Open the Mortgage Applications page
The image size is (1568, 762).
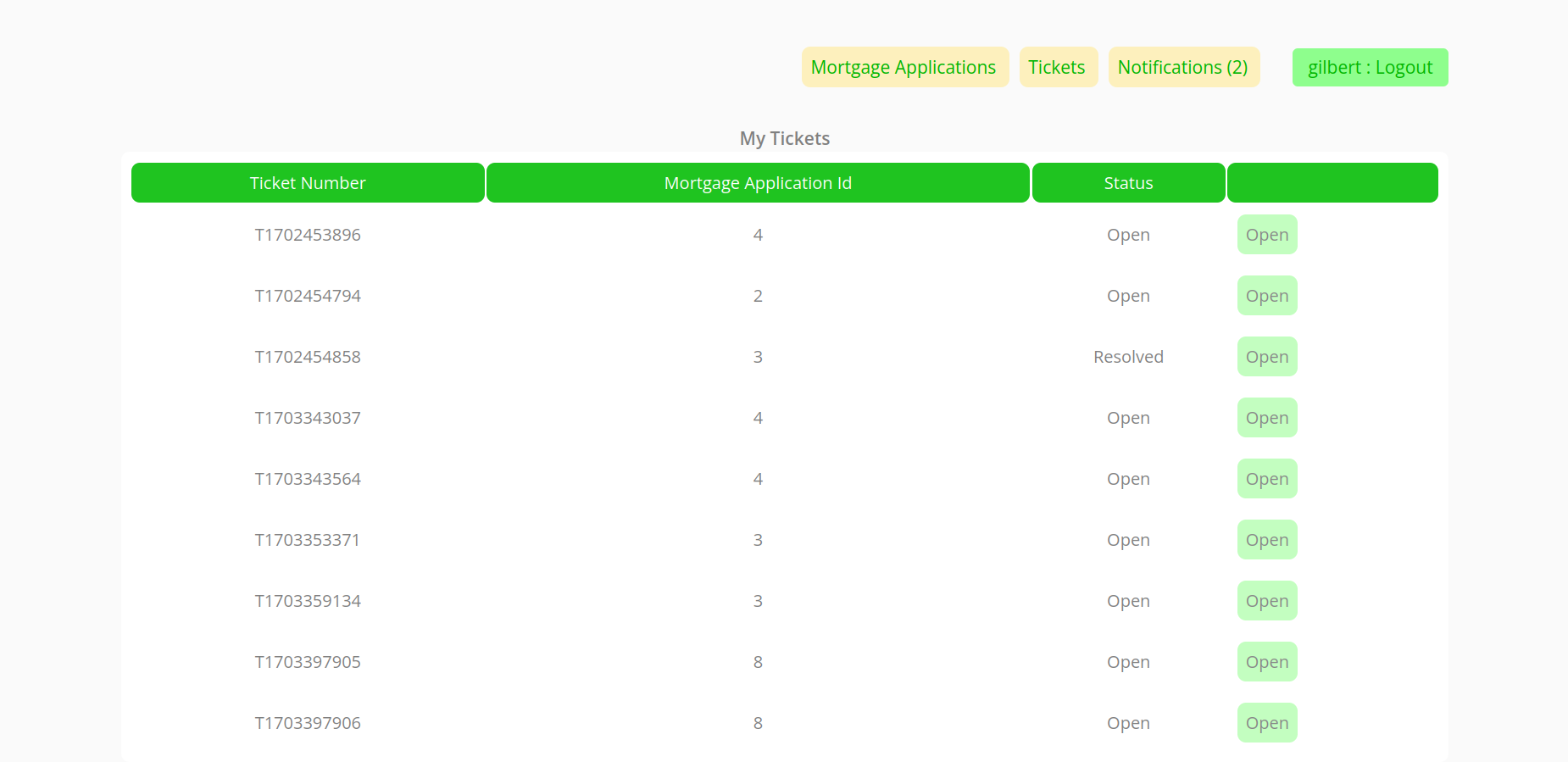coord(904,67)
